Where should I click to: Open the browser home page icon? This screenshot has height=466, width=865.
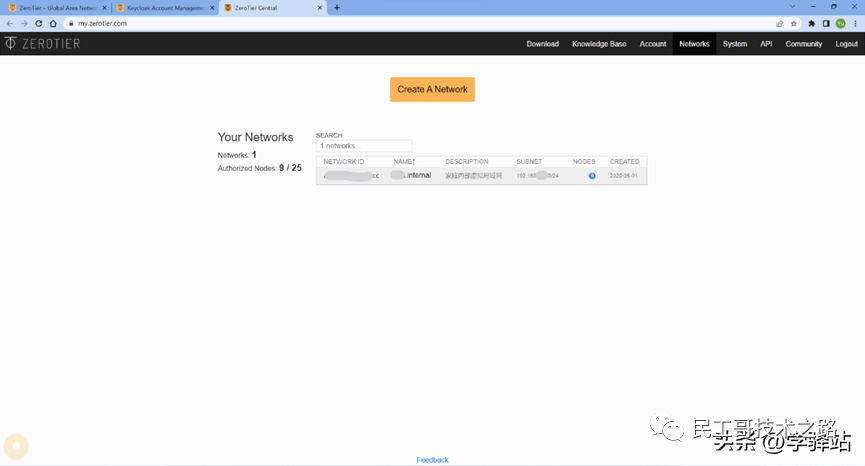[53, 23]
